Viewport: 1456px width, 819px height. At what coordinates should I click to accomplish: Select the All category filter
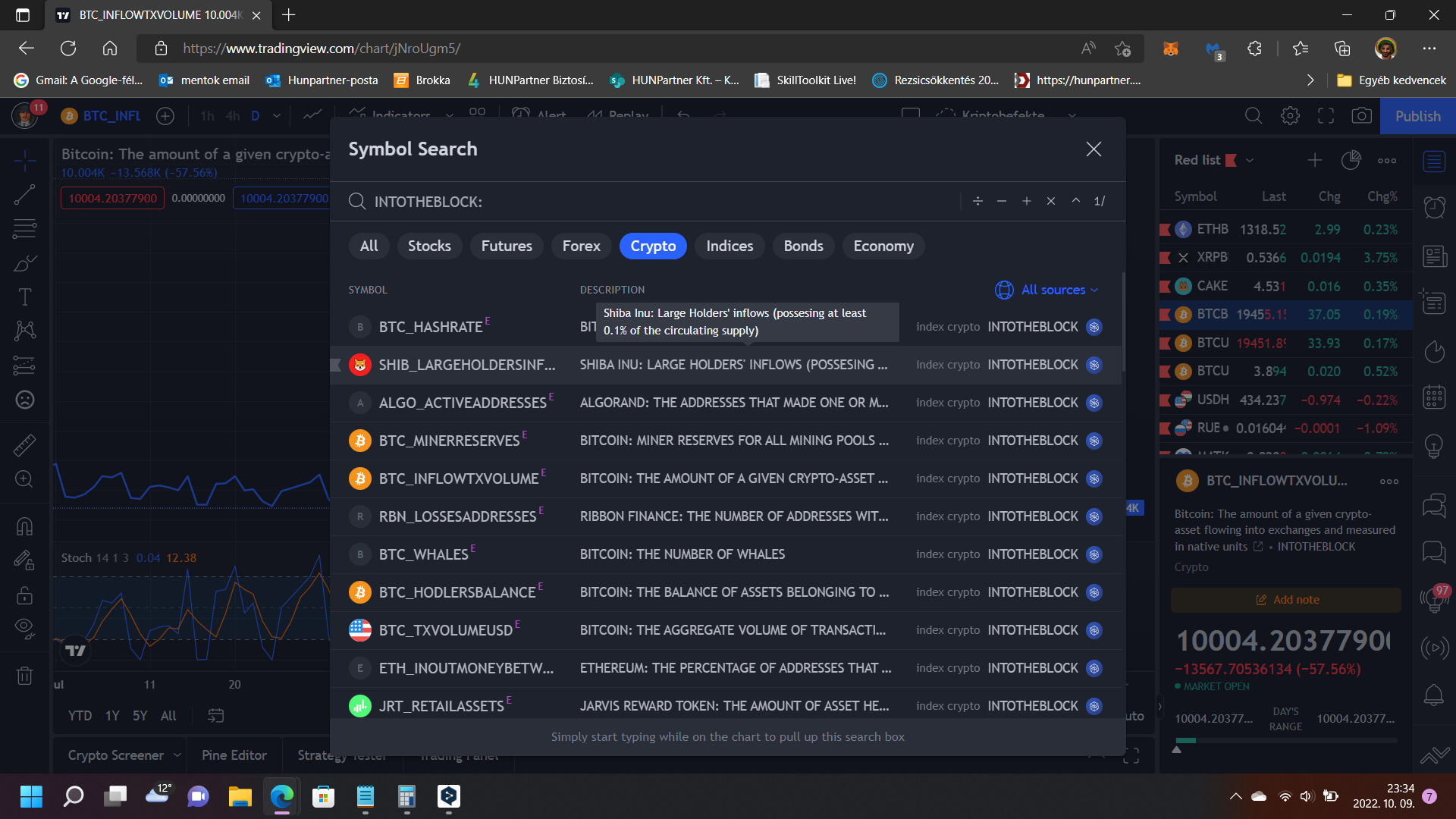pyautogui.click(x=369, y=246)
